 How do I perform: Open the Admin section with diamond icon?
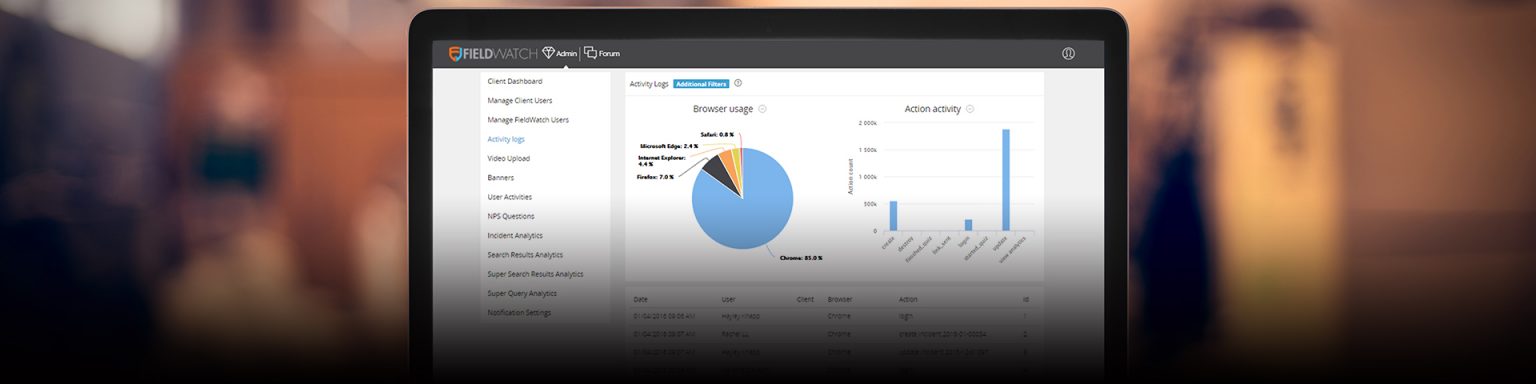pyautogui.click(x=559, y=53)
